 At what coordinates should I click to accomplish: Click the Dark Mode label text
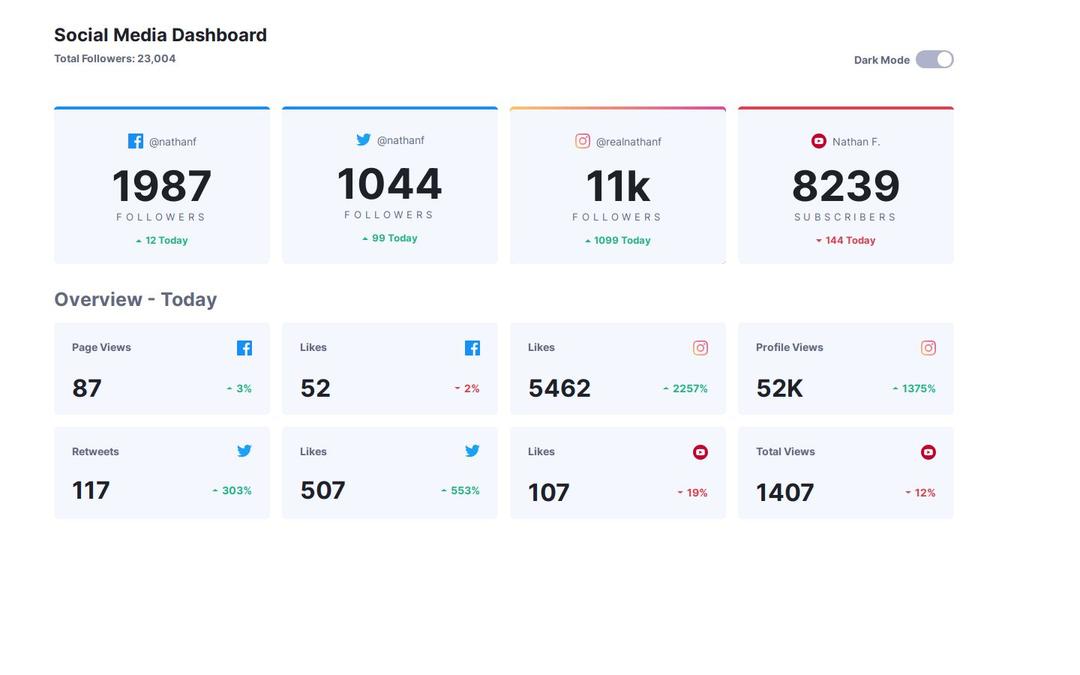point(881,60)
